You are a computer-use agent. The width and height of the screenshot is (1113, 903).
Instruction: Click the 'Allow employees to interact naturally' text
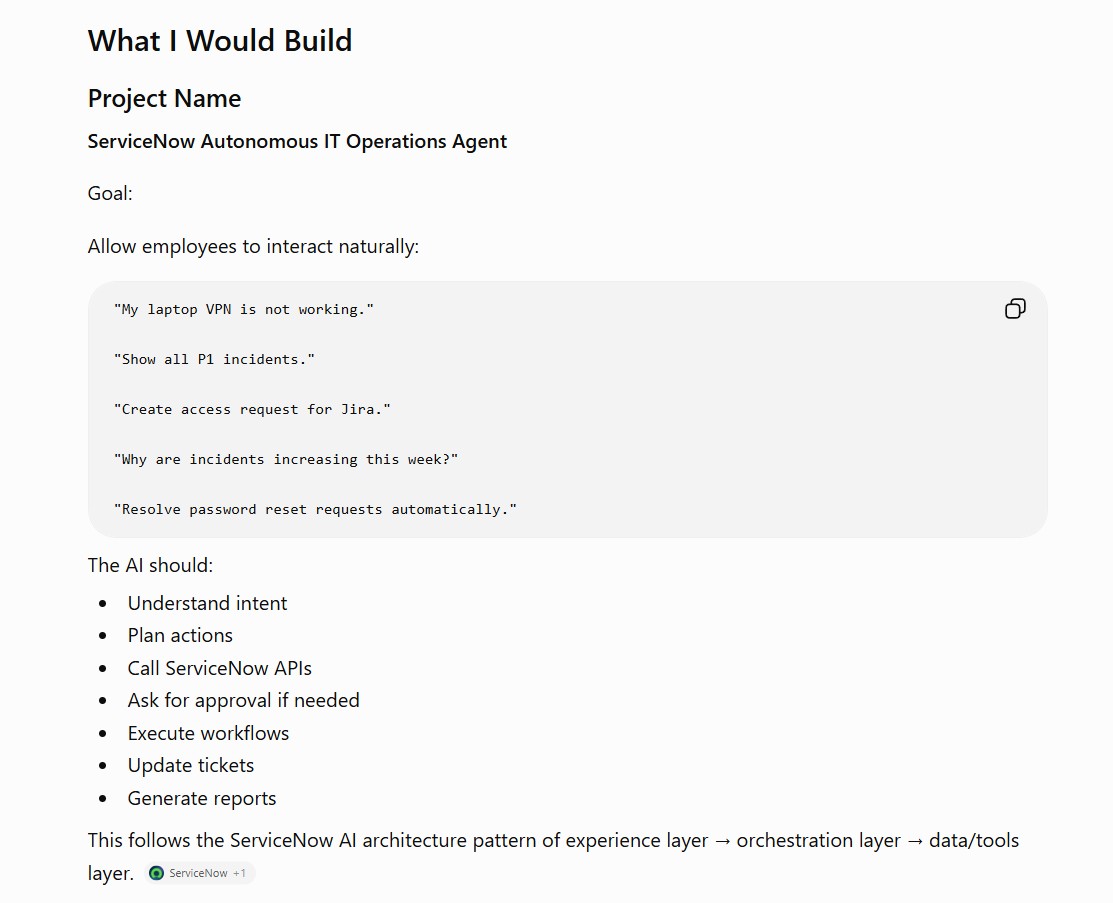(253, 246)
